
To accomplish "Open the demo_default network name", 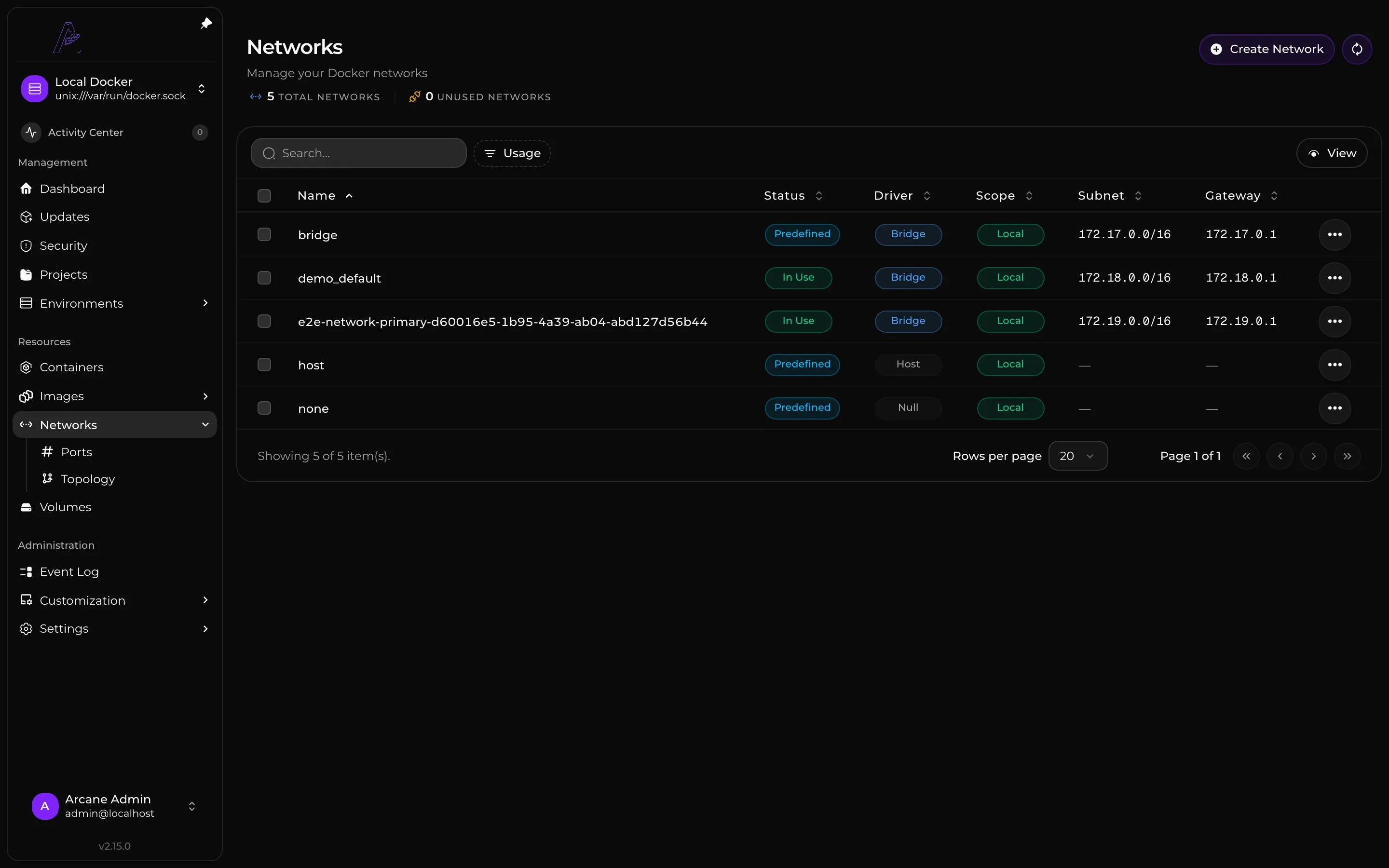I will (x=339, y=278).
